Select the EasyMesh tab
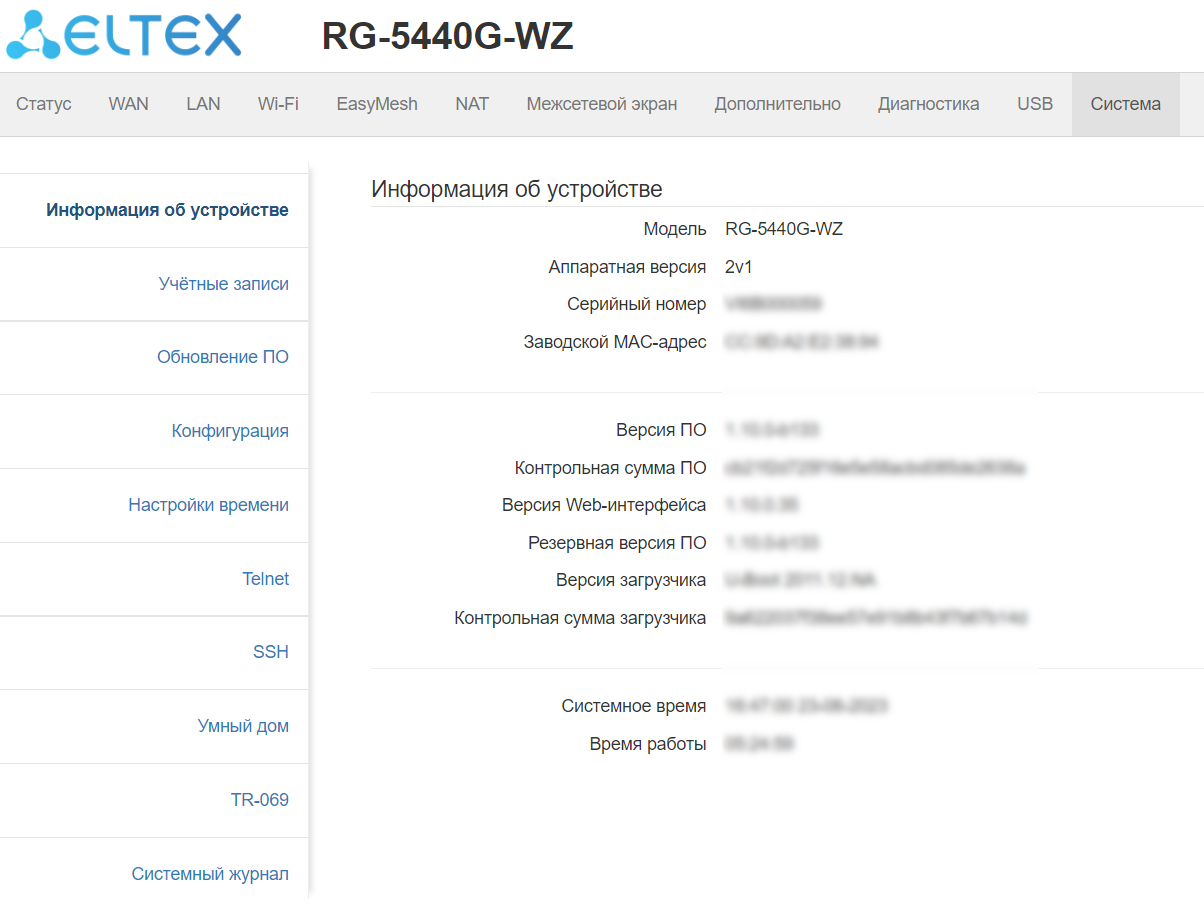The image size is (1204, 907). tap(377, 104)
